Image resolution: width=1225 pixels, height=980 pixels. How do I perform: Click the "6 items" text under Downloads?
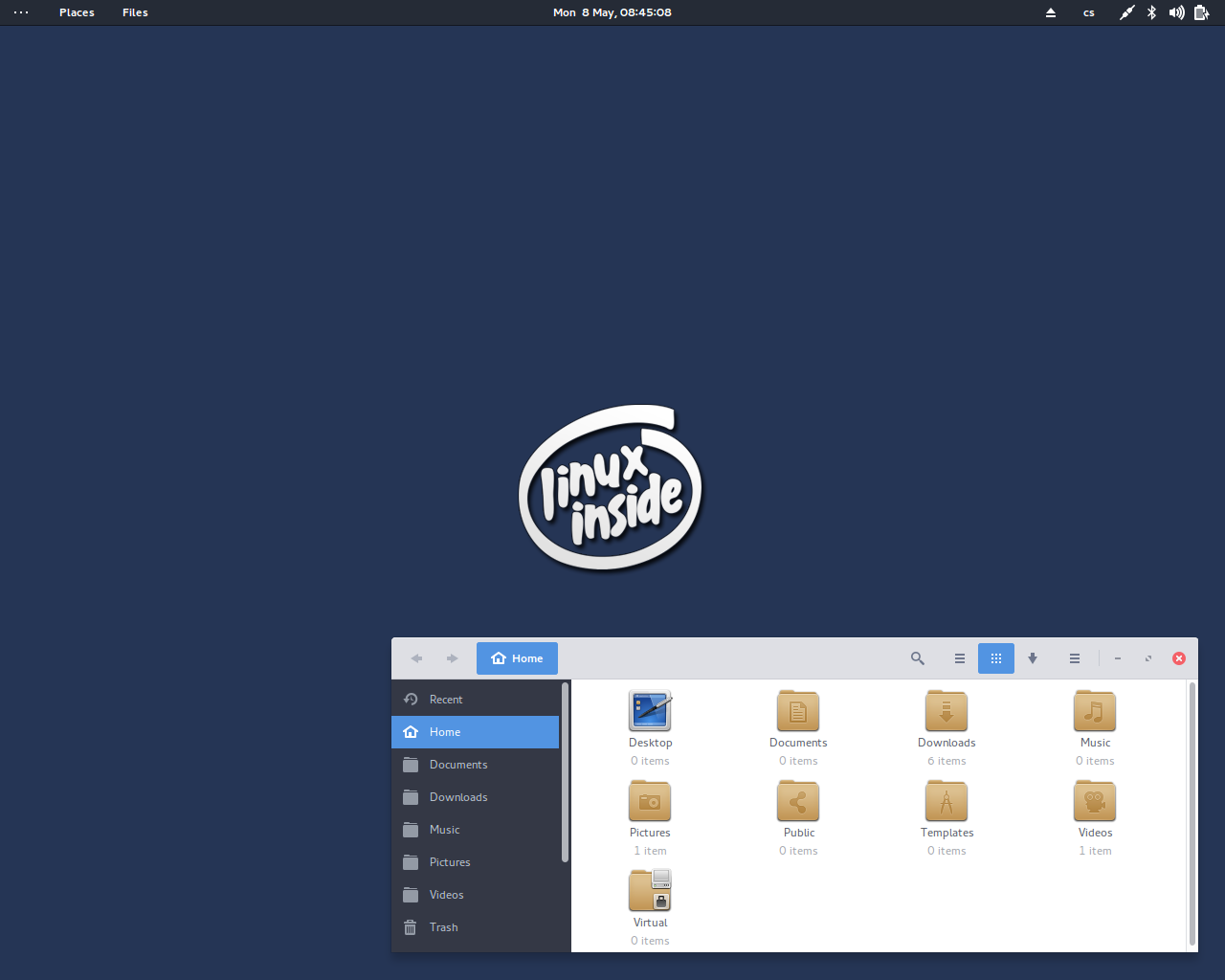coord(947,761)
